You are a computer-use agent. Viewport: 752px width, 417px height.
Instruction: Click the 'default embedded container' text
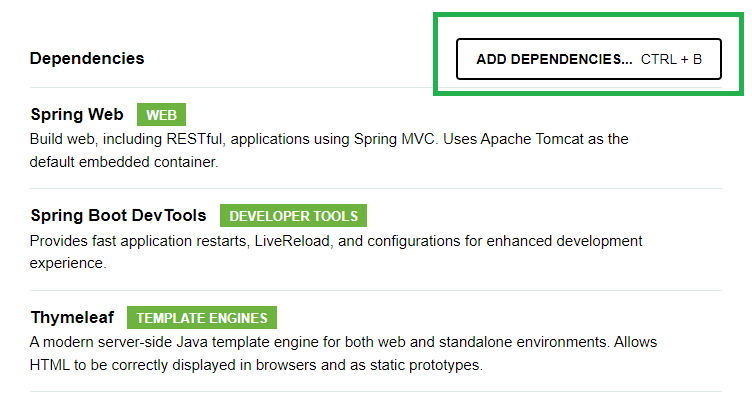pos(123,160)
